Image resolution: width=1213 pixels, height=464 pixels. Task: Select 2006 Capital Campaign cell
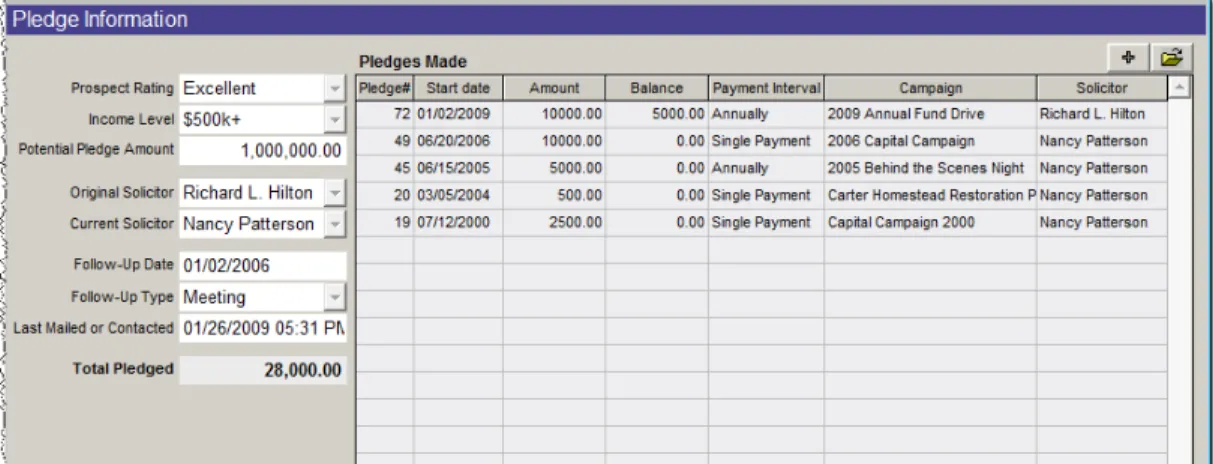point(930,141)
